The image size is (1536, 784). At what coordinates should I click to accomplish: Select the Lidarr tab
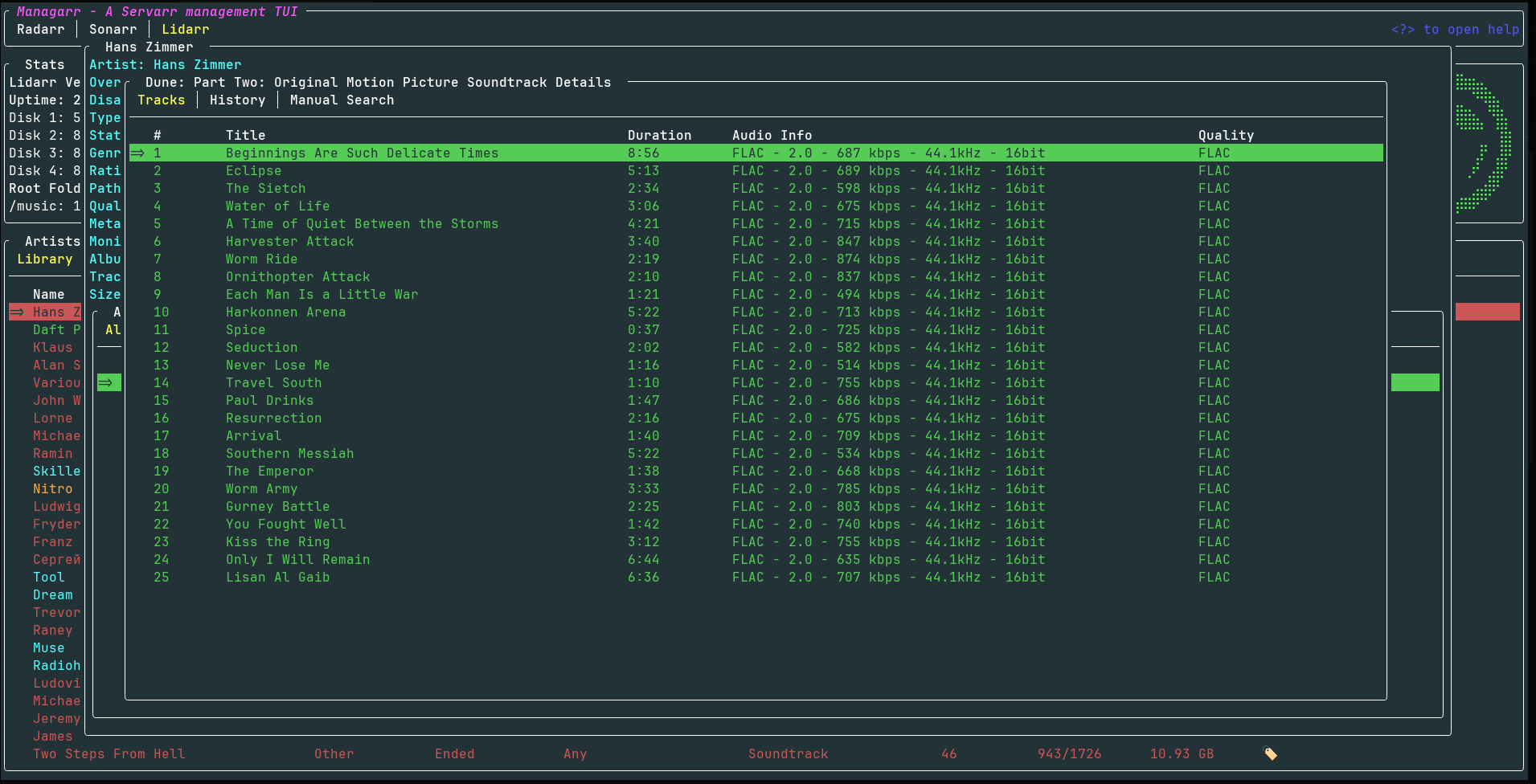coord(185,30)
